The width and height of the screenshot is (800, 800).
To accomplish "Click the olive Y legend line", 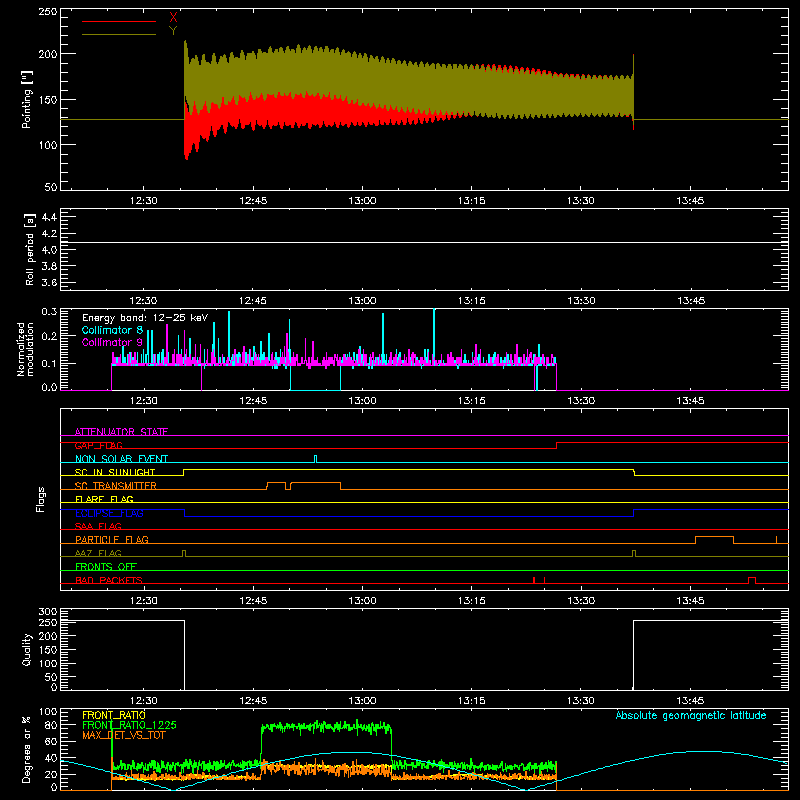I will (119, 35).
